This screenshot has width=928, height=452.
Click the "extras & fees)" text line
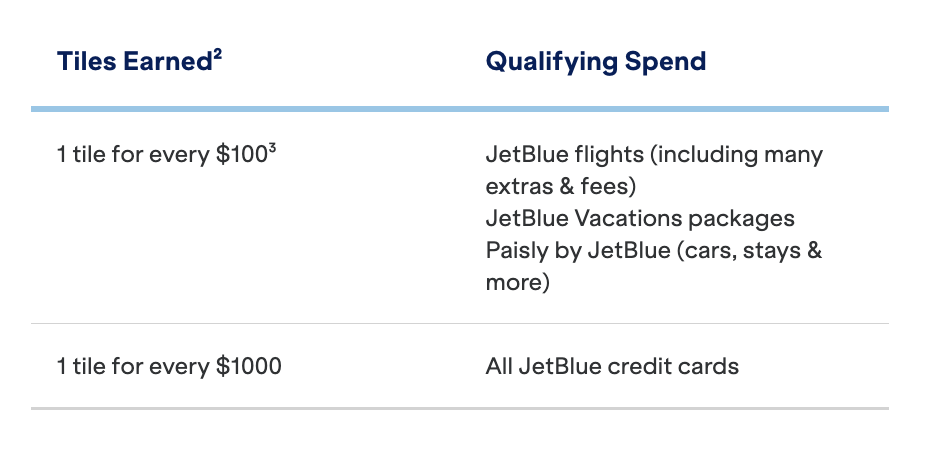click(561, 187)
